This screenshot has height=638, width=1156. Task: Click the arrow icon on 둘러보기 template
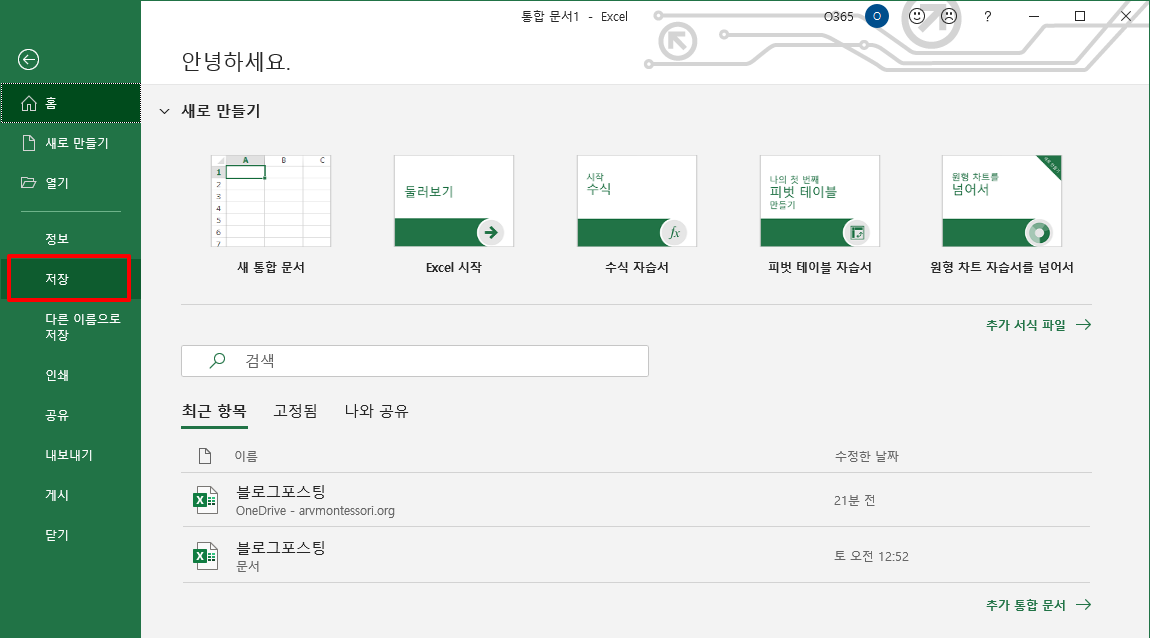coord(490,232)
